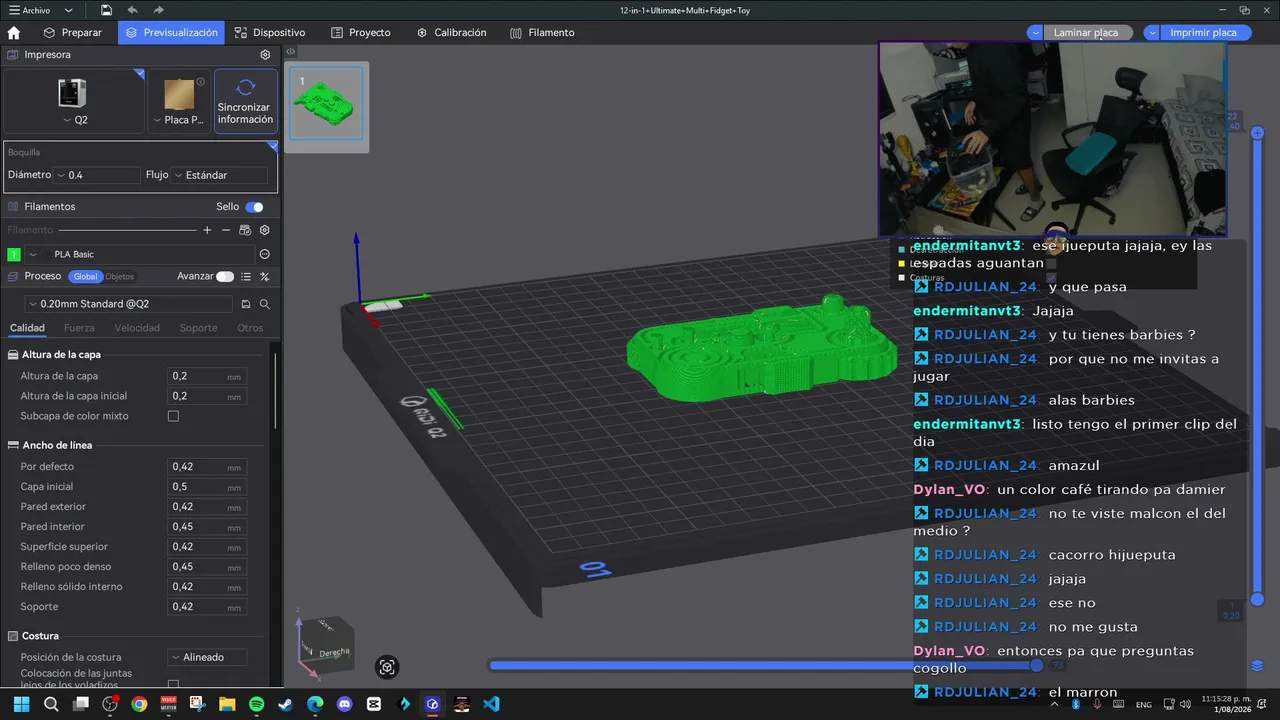Click the Laminar placa button

(x=1086, y=32)
